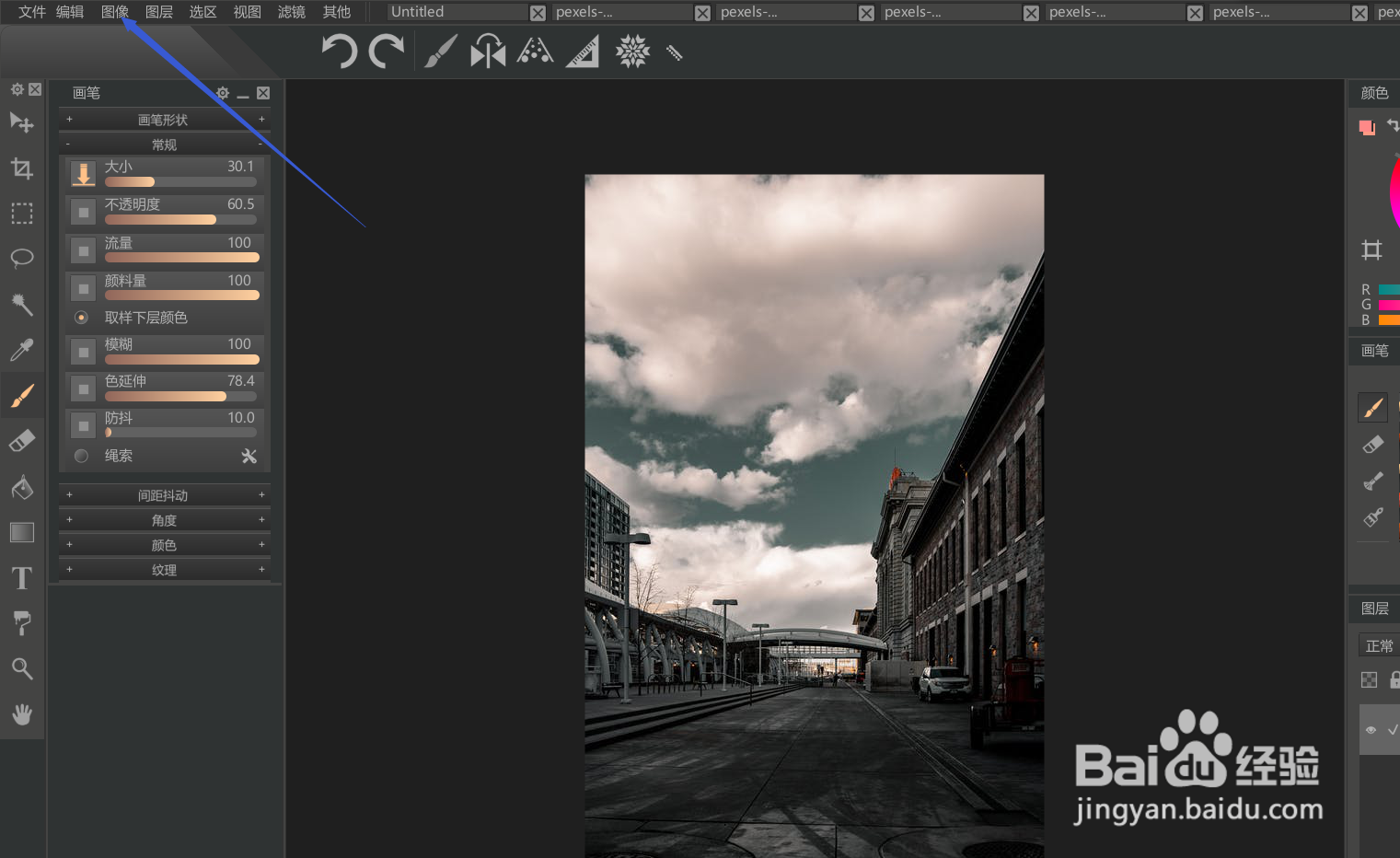Select the Zoom magnifier tool
The image size is (1400, 858).
point(22,668)
